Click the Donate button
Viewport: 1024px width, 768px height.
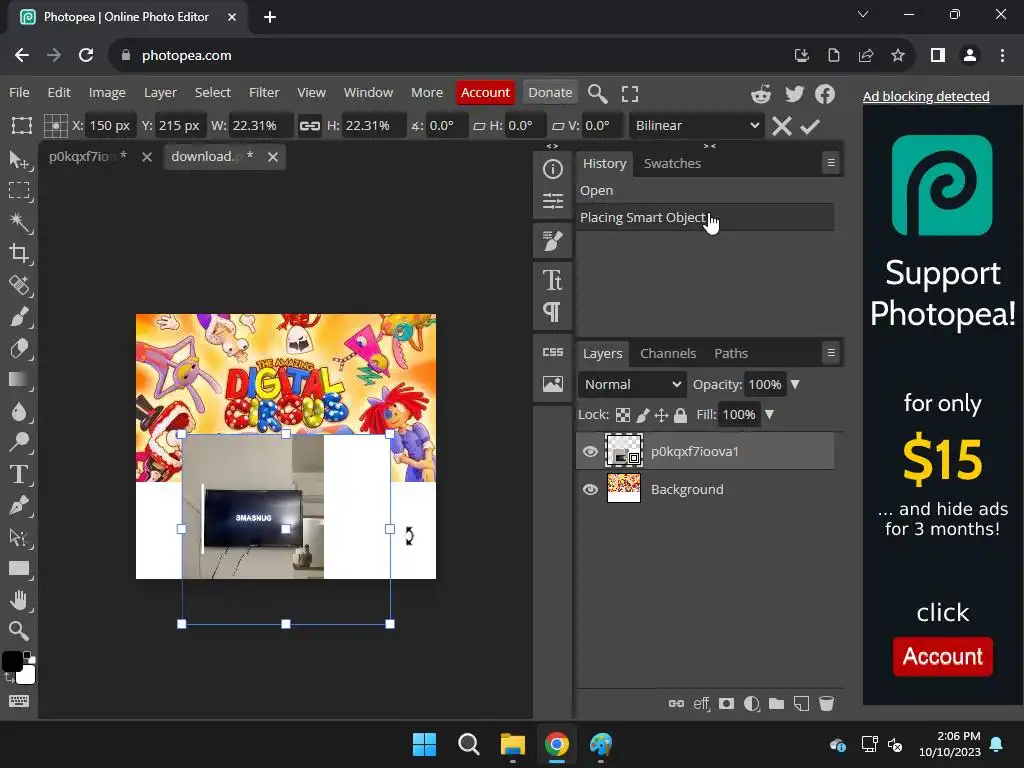(x=550, y=93)
